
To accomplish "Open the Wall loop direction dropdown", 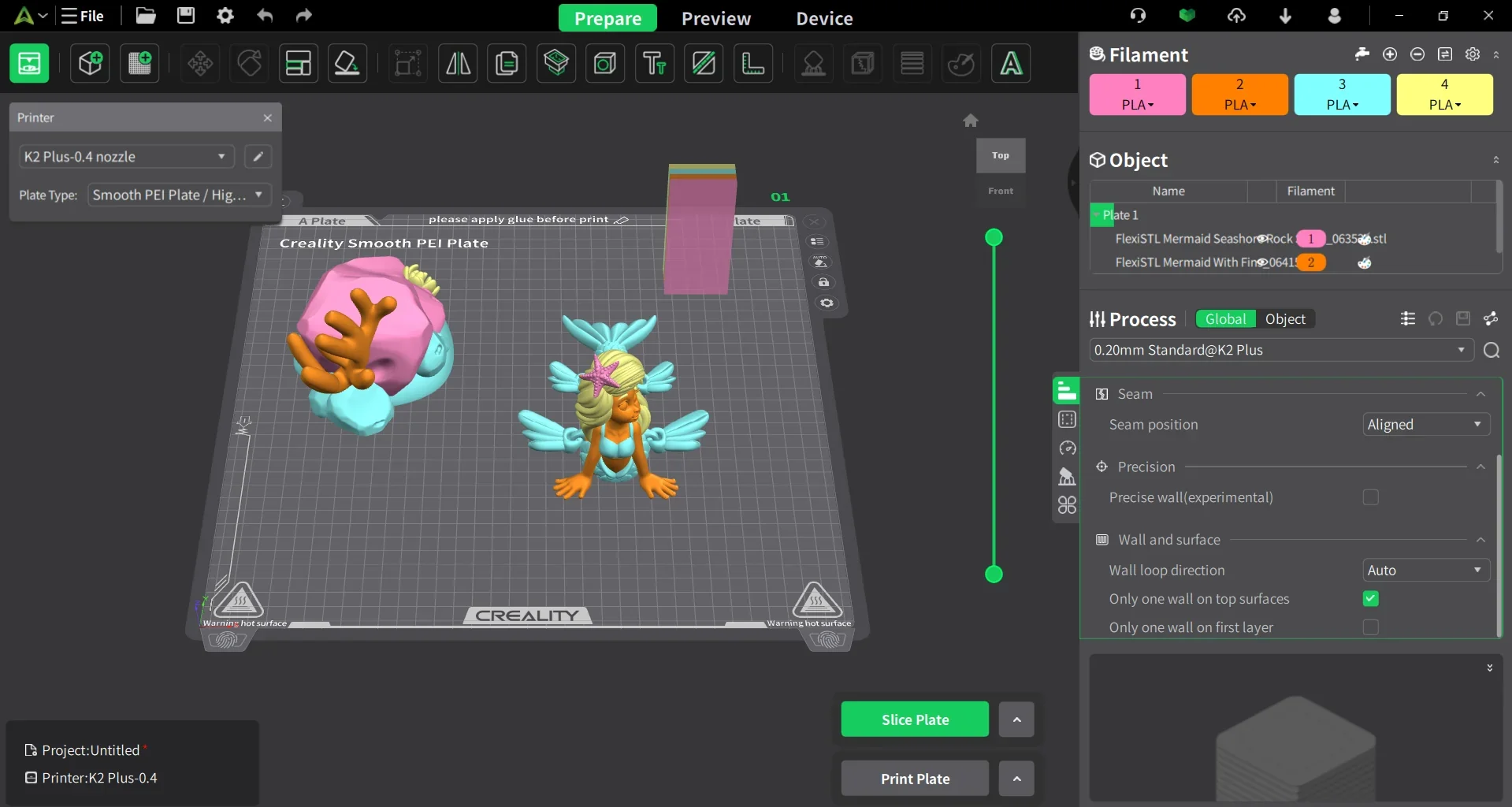I will click(x=1425, y=570).
